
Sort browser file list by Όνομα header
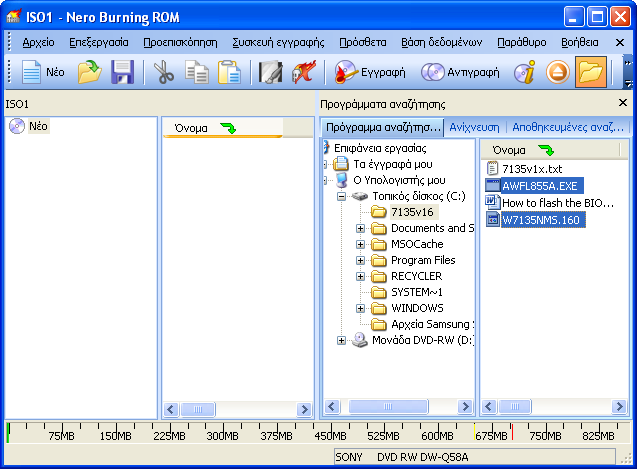pos(550,150)
